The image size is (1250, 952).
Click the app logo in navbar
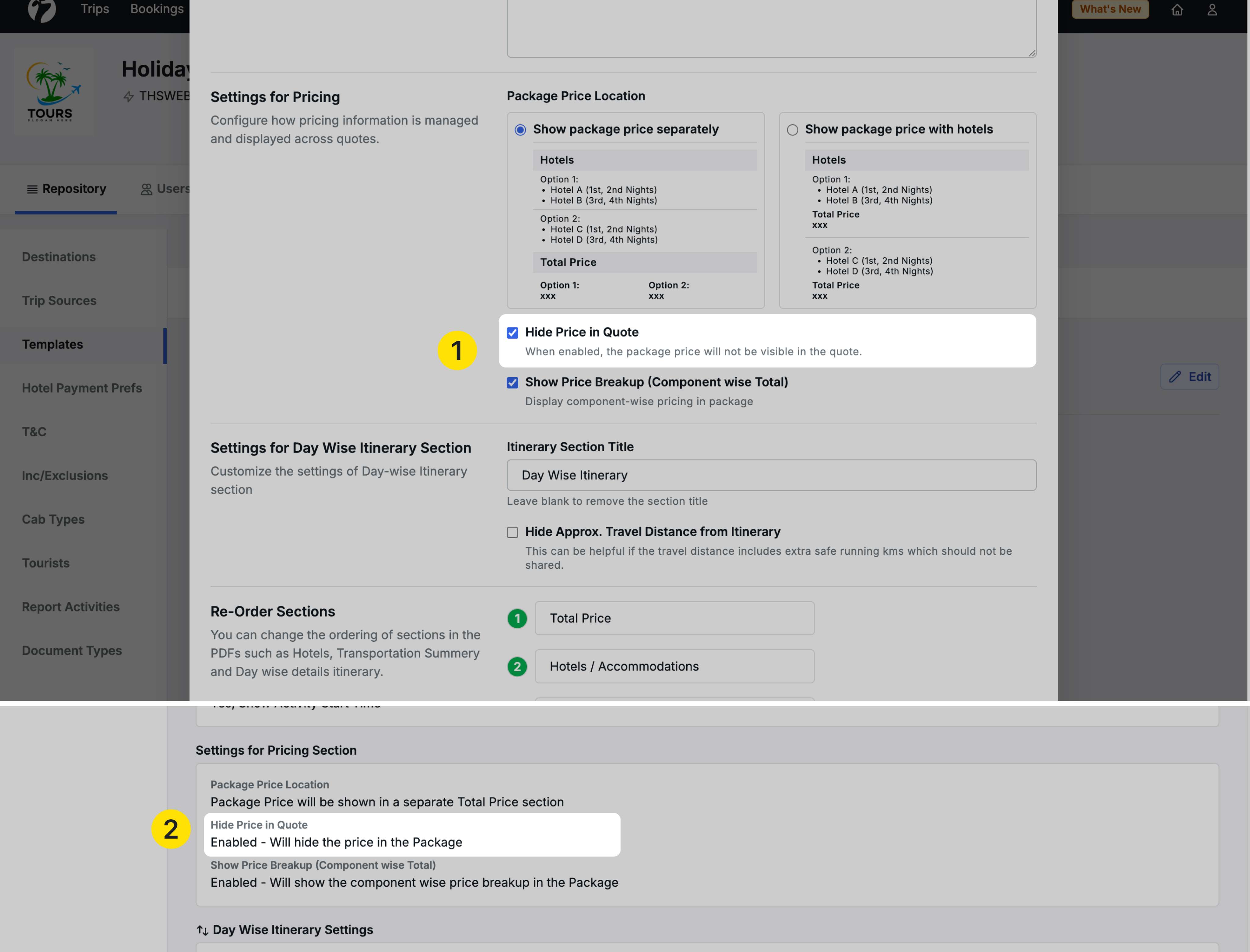pos(42,10)
